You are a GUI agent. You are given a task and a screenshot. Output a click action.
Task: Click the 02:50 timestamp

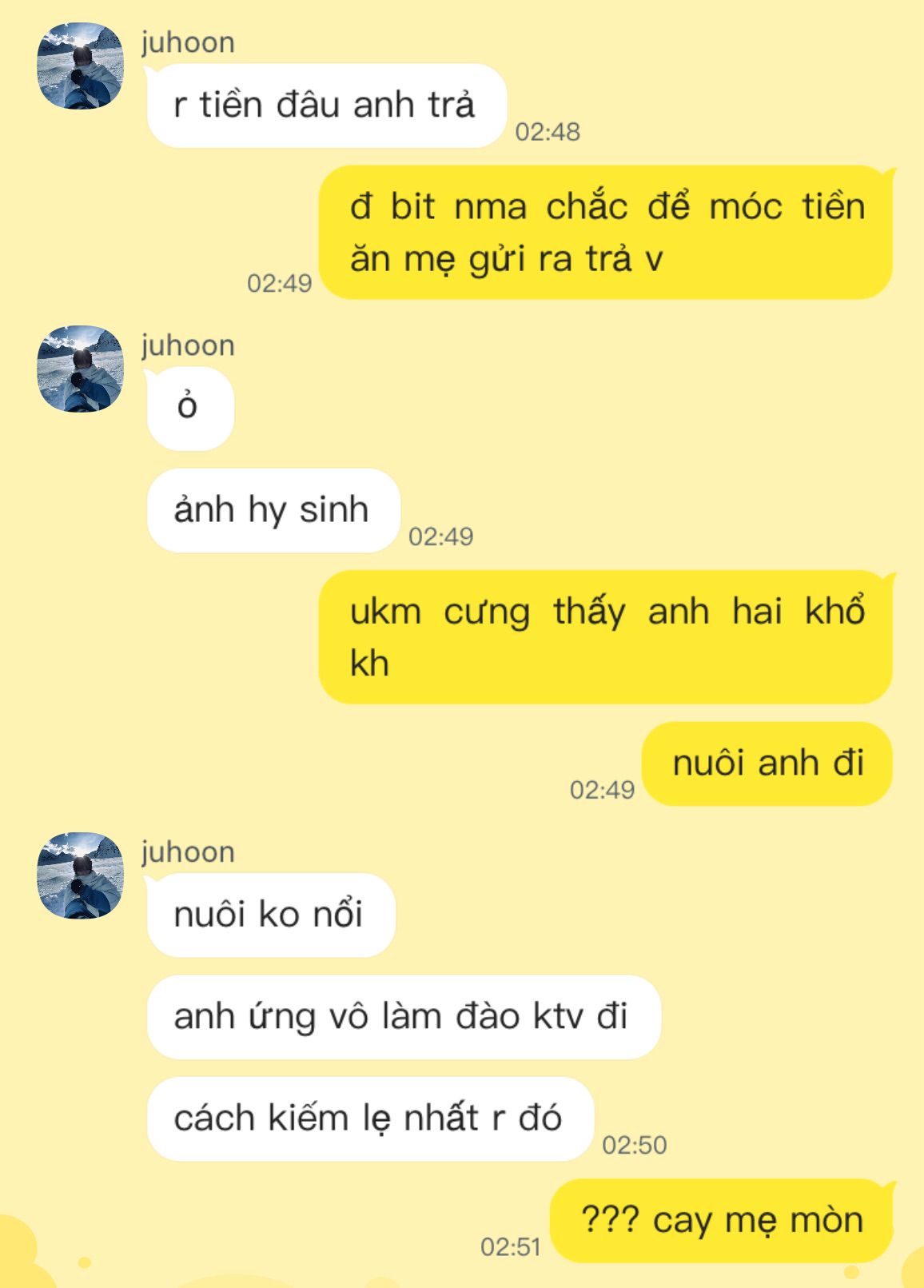point(635,1145)
